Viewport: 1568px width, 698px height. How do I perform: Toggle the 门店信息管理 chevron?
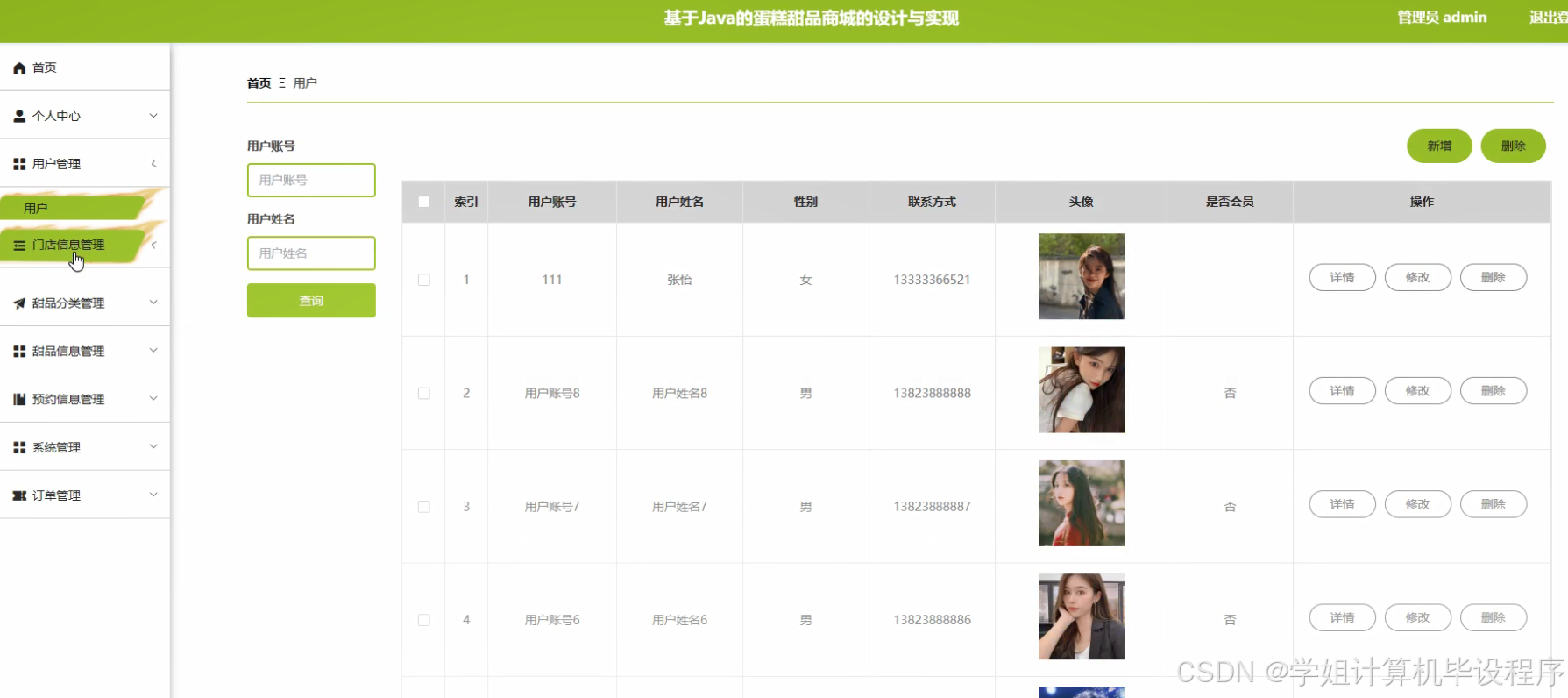[153, 246]
